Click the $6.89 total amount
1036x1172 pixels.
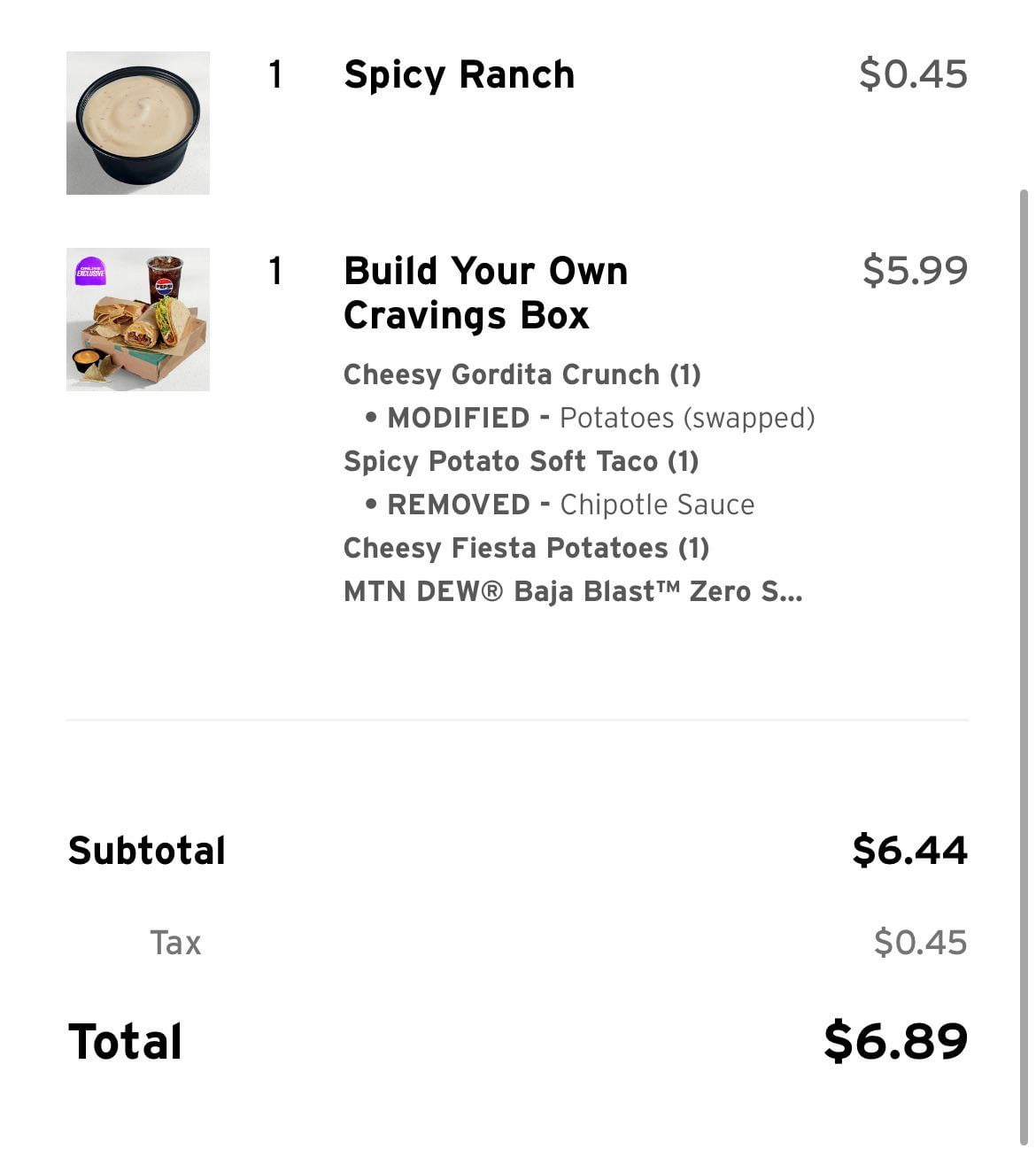point(895,1041)
